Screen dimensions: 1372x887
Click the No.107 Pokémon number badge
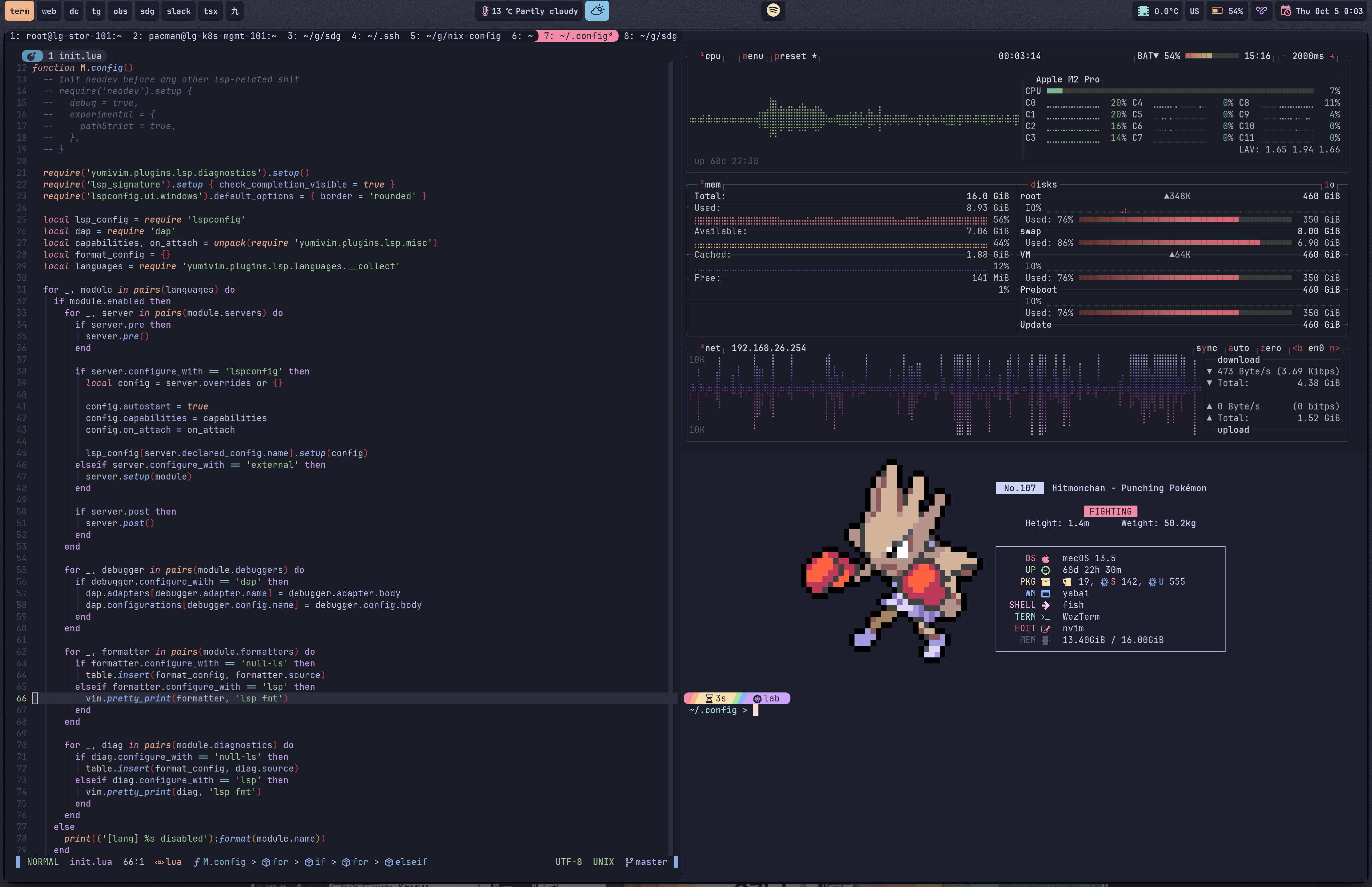1019,488
